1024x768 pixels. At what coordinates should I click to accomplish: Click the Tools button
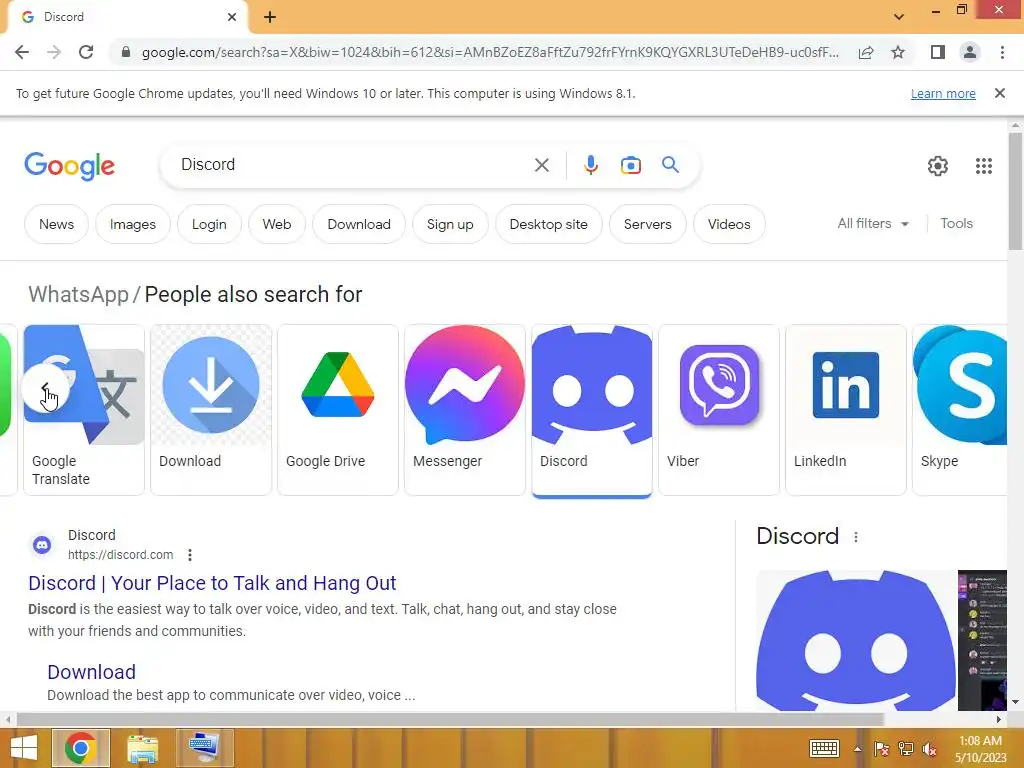point(956,223)
